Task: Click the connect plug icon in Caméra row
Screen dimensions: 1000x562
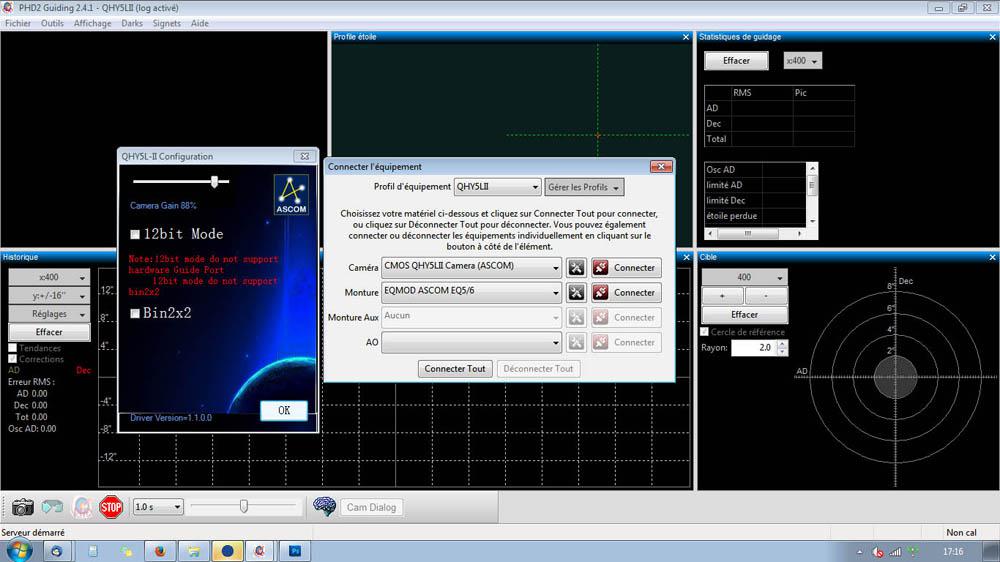Action: (600, 268)
